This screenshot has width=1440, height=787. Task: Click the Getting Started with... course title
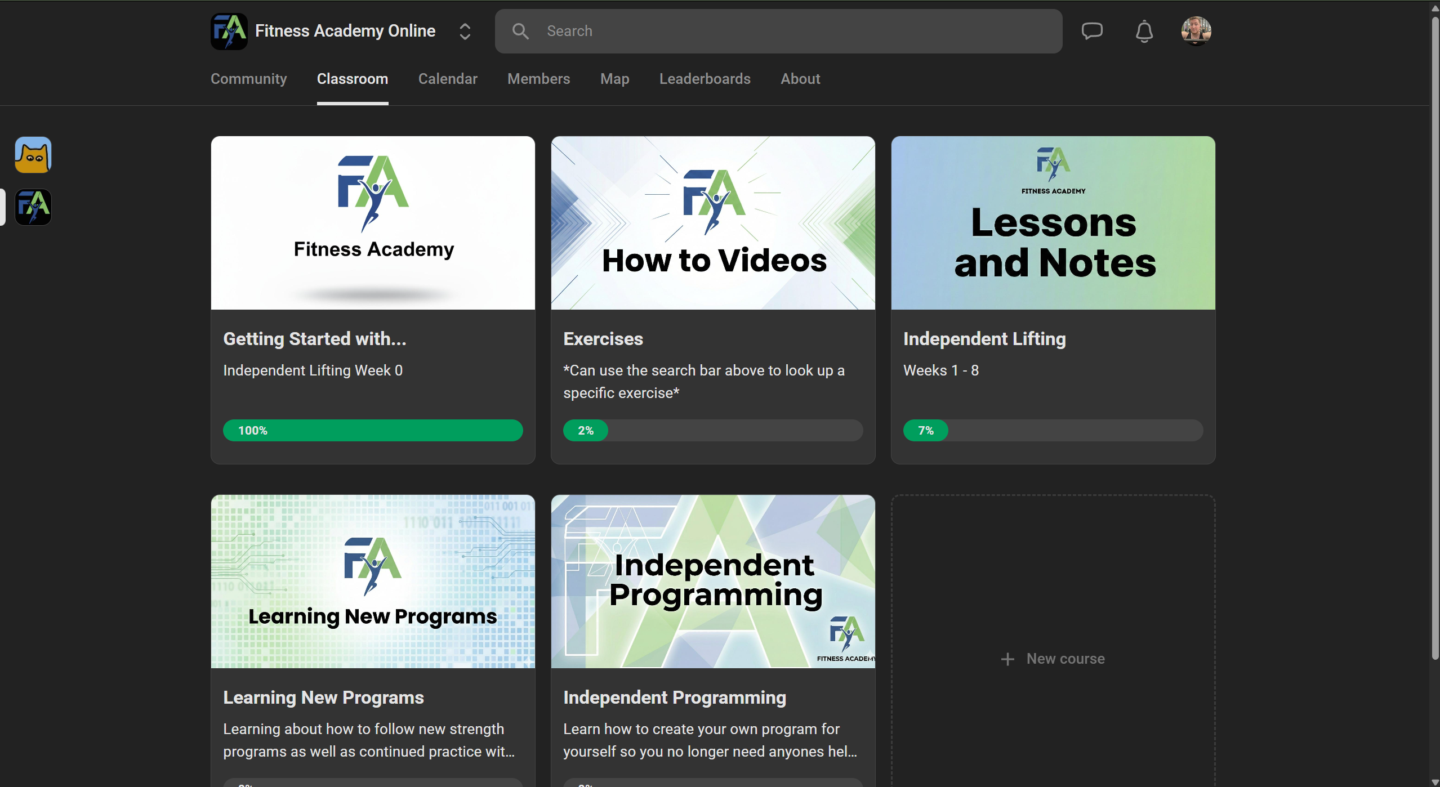[x=315, y=339]
